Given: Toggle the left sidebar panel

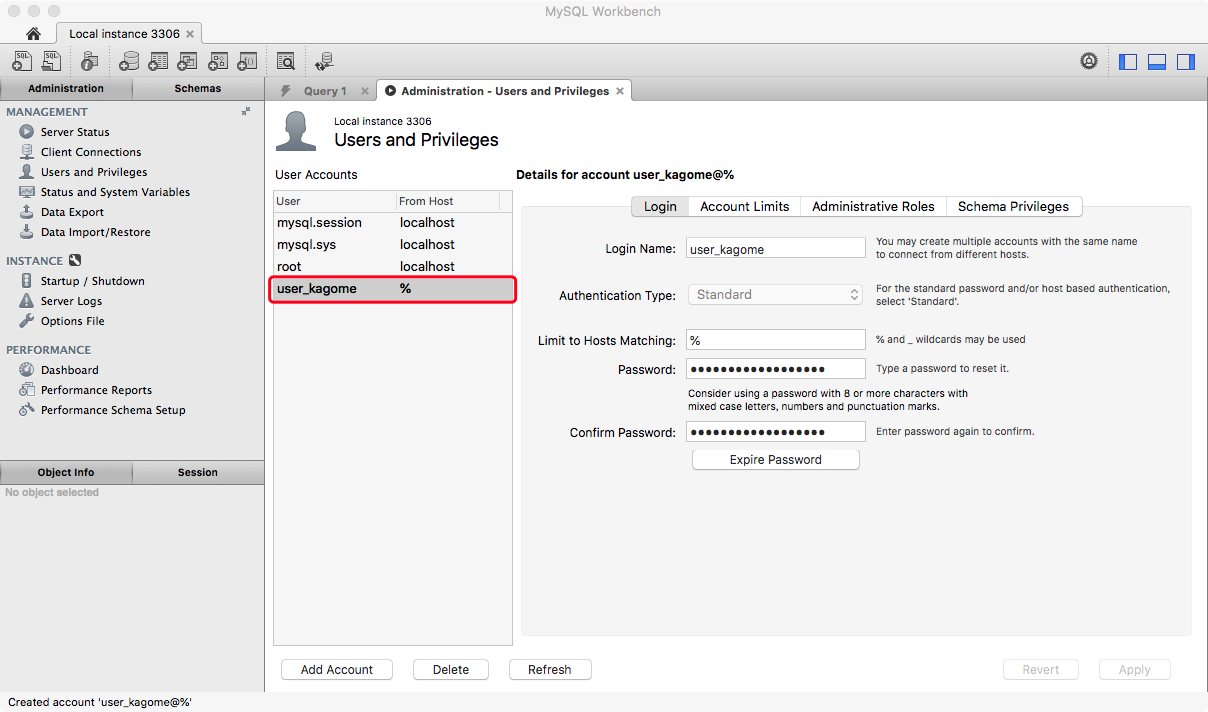Looking at the screenshot, I should pos(1128,61).
